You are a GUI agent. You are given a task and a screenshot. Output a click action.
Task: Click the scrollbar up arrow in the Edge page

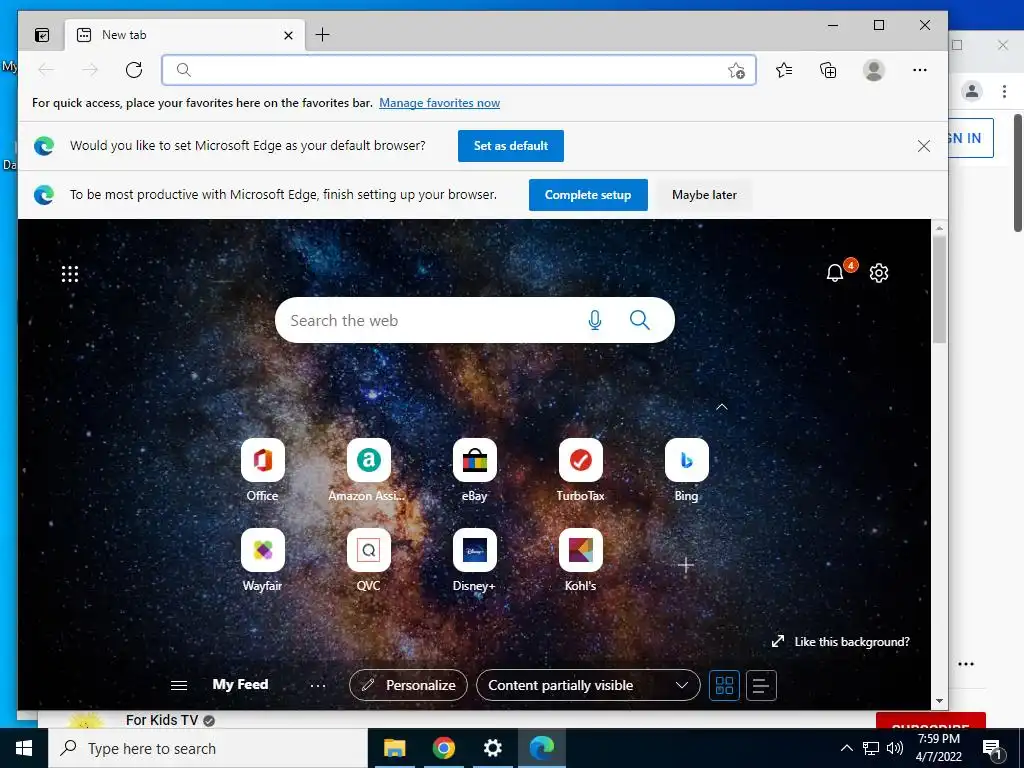(939, 228)
